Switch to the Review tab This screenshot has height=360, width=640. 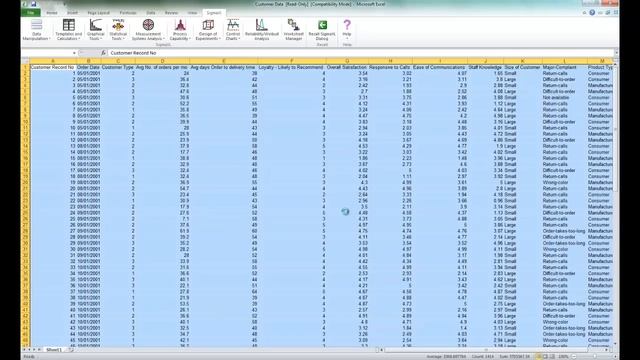[171, 13]
